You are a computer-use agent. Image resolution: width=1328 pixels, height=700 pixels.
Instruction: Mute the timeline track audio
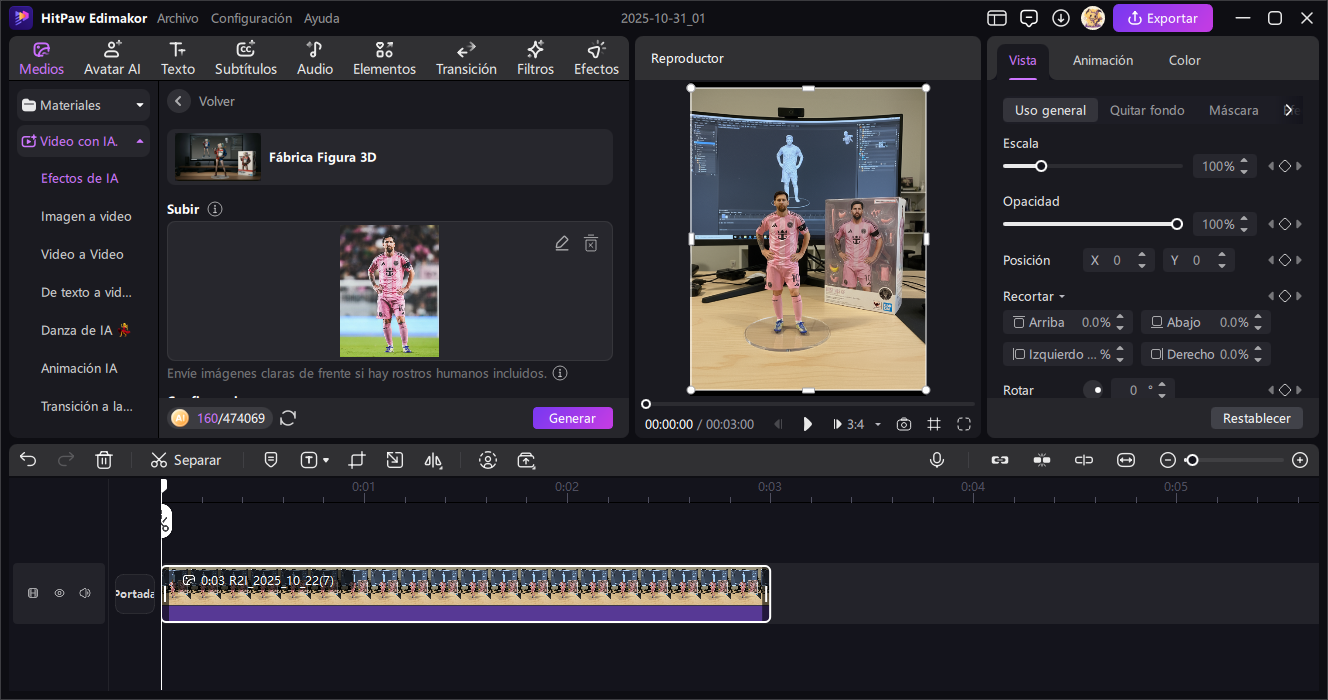pyautogui.click(x=85, y=593)
